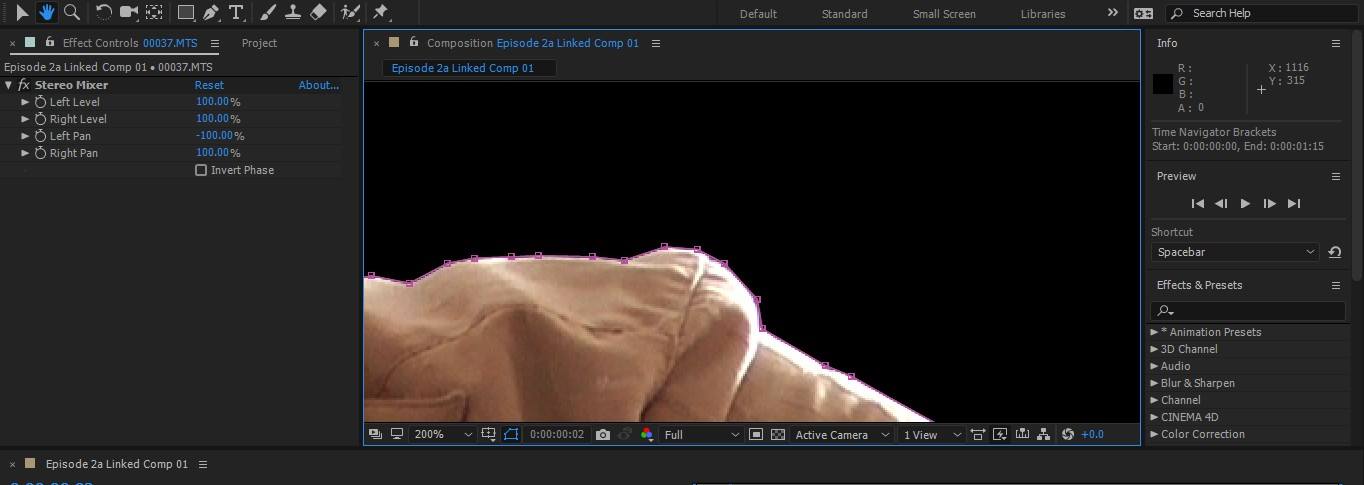Reset the Stereo Mixer effect
Image resolution: width=1364 pixels, height=485 pixels.
click(x=209, y=85)
